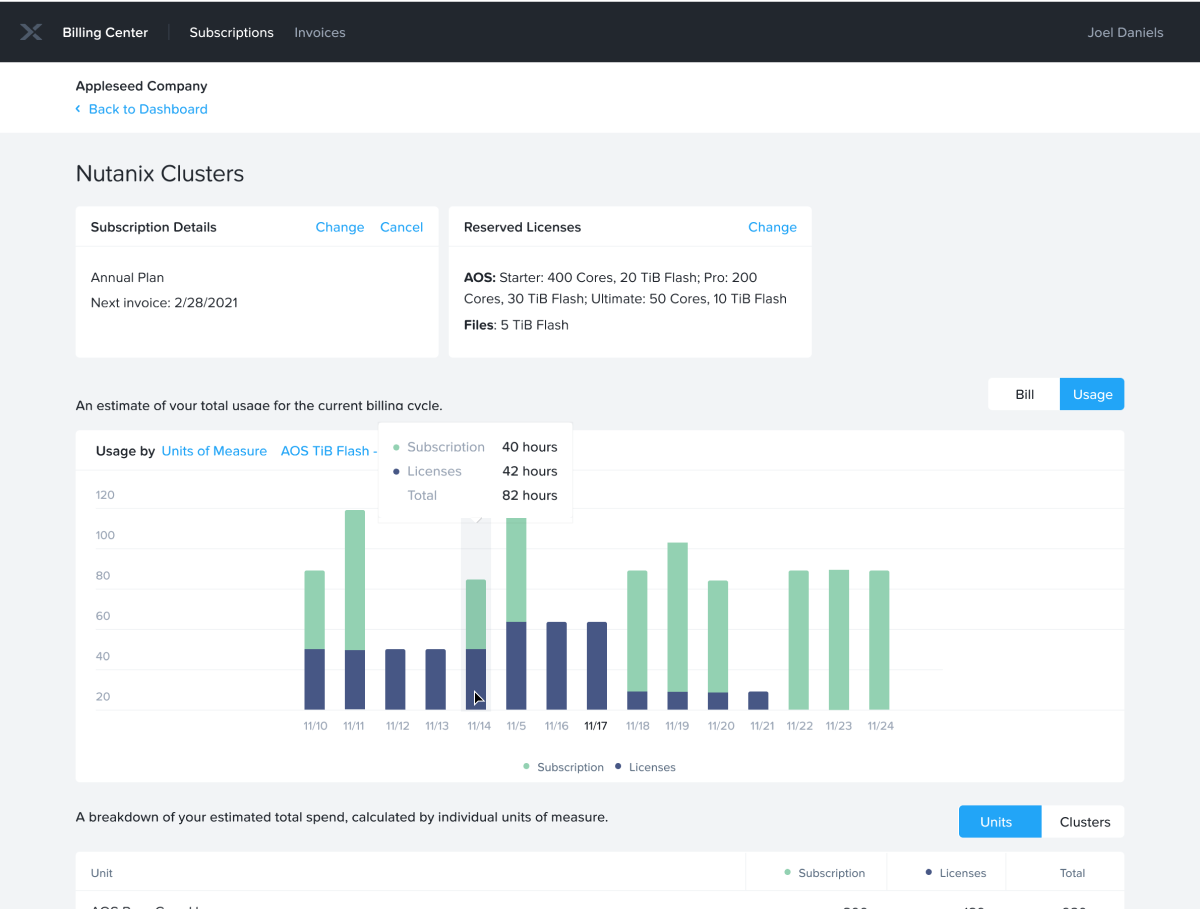Select the Units breakdown option

(x=999, y=821)
